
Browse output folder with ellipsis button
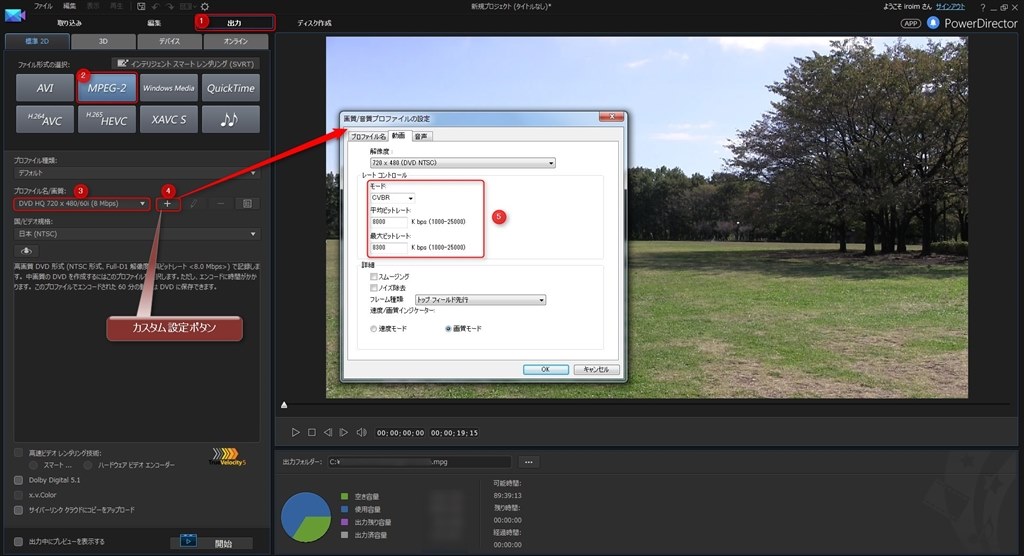tap(528, 462)
